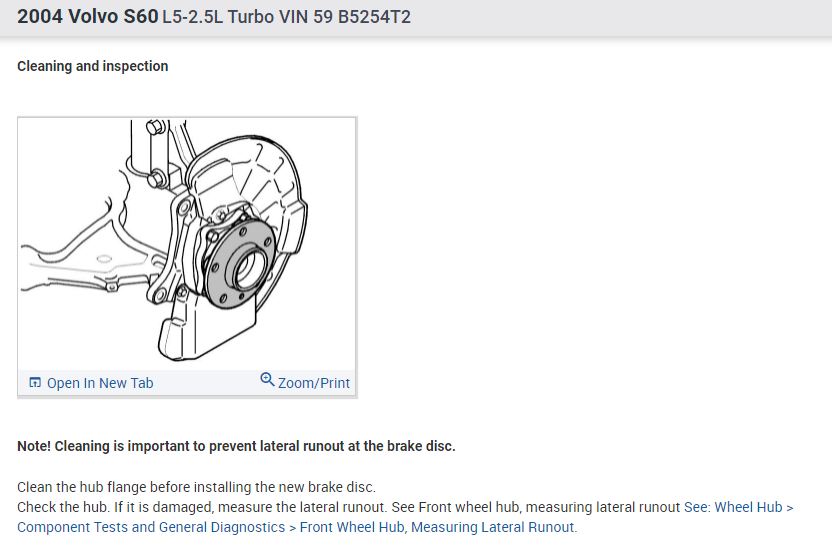Click the Open In New Tab icon
832x560 pixels.
pyautogui.click(x=35, y=383)
